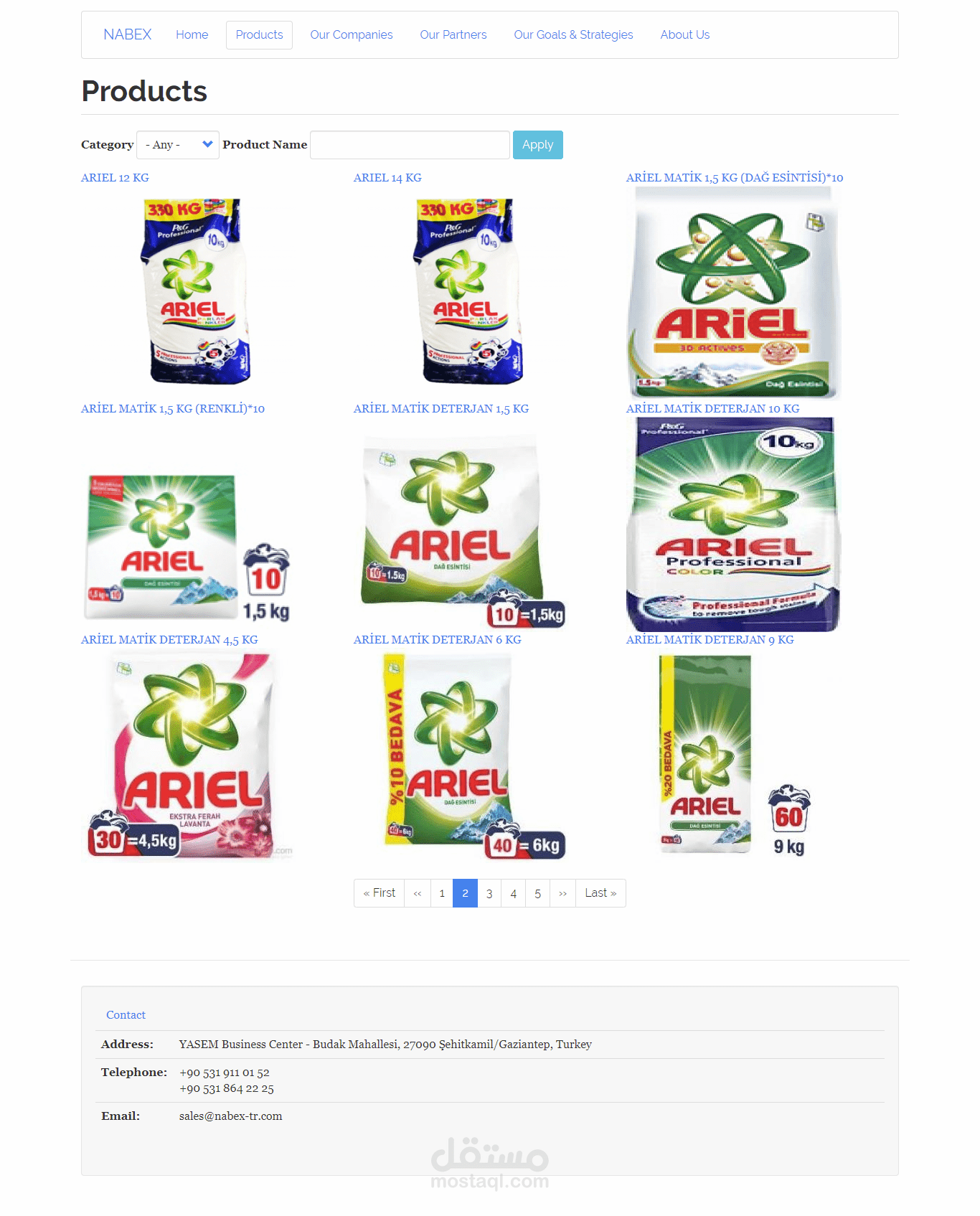
Task: Click the Apply filter button
Action: 537,145
